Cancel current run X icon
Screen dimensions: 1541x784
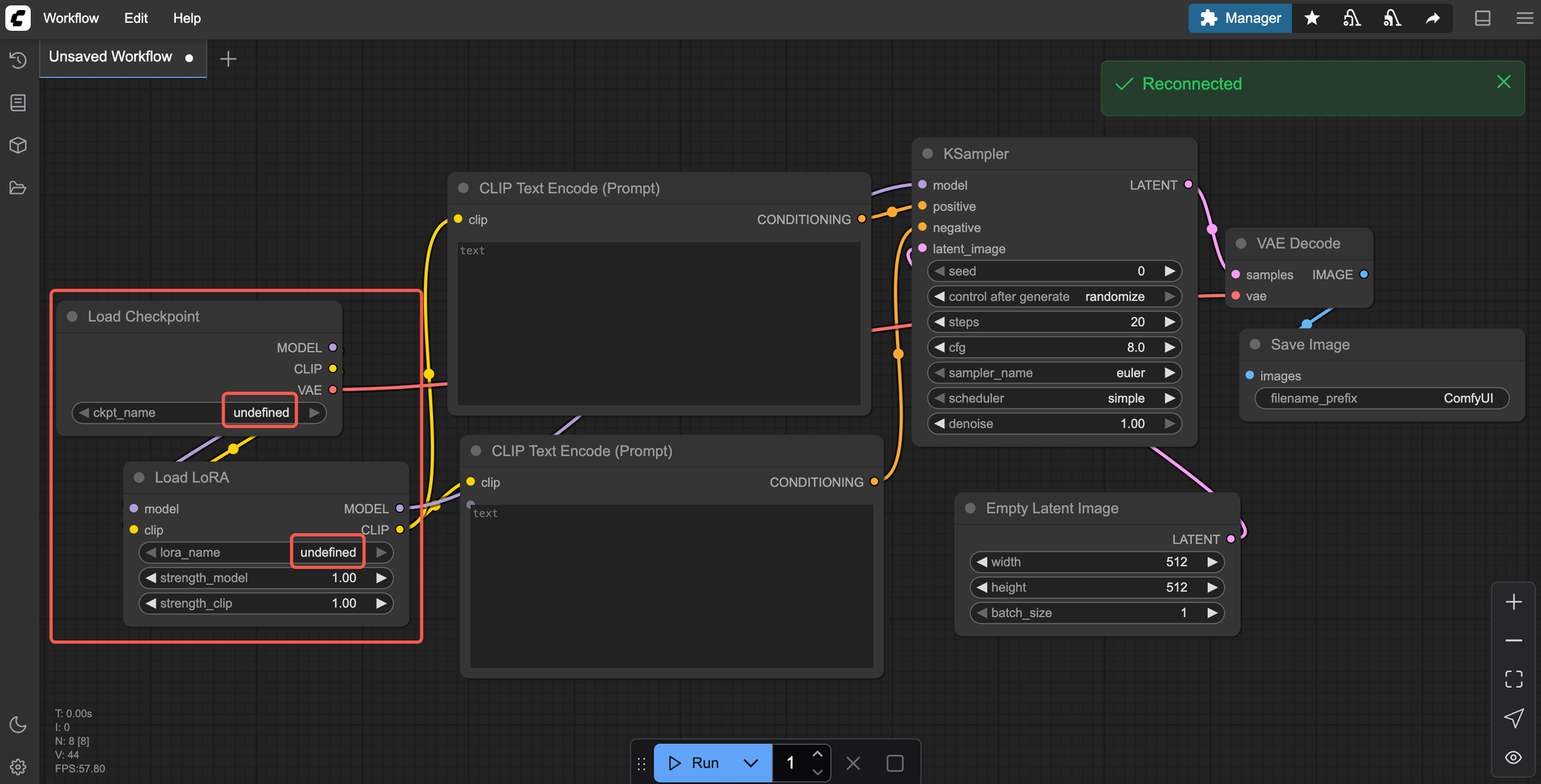pyautogui.click(x=853, y=763)
